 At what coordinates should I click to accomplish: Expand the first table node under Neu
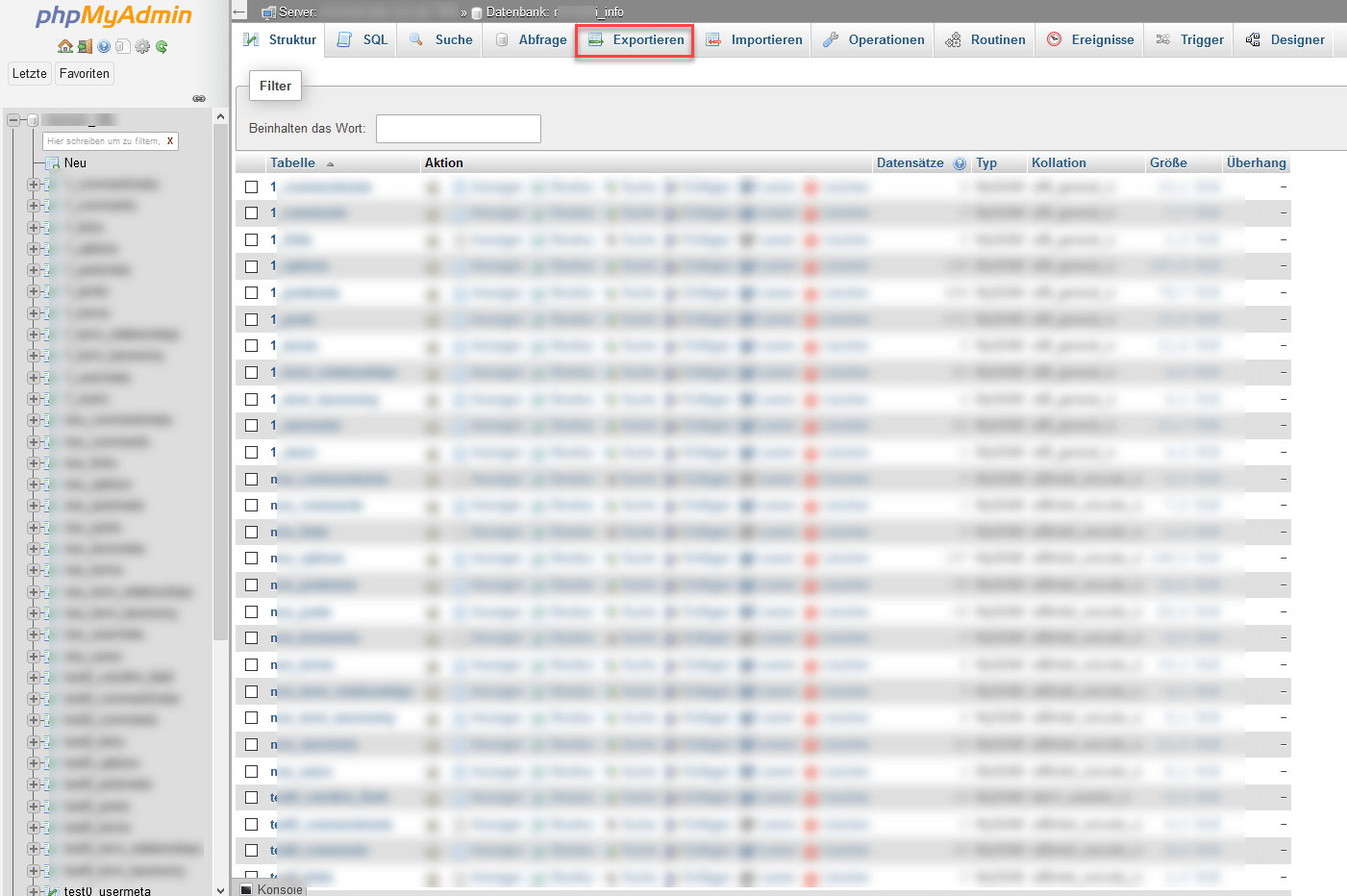(x=34, y=185)
